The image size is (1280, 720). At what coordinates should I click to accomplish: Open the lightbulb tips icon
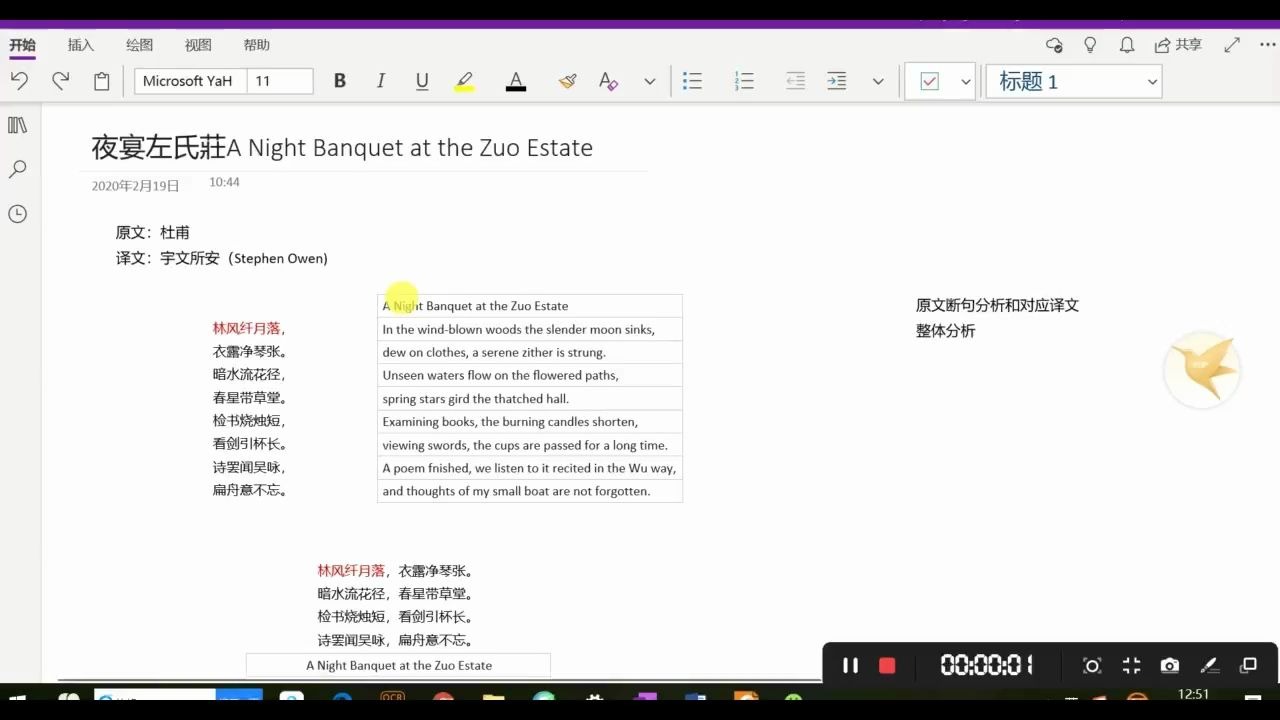tap(1090, 45)
